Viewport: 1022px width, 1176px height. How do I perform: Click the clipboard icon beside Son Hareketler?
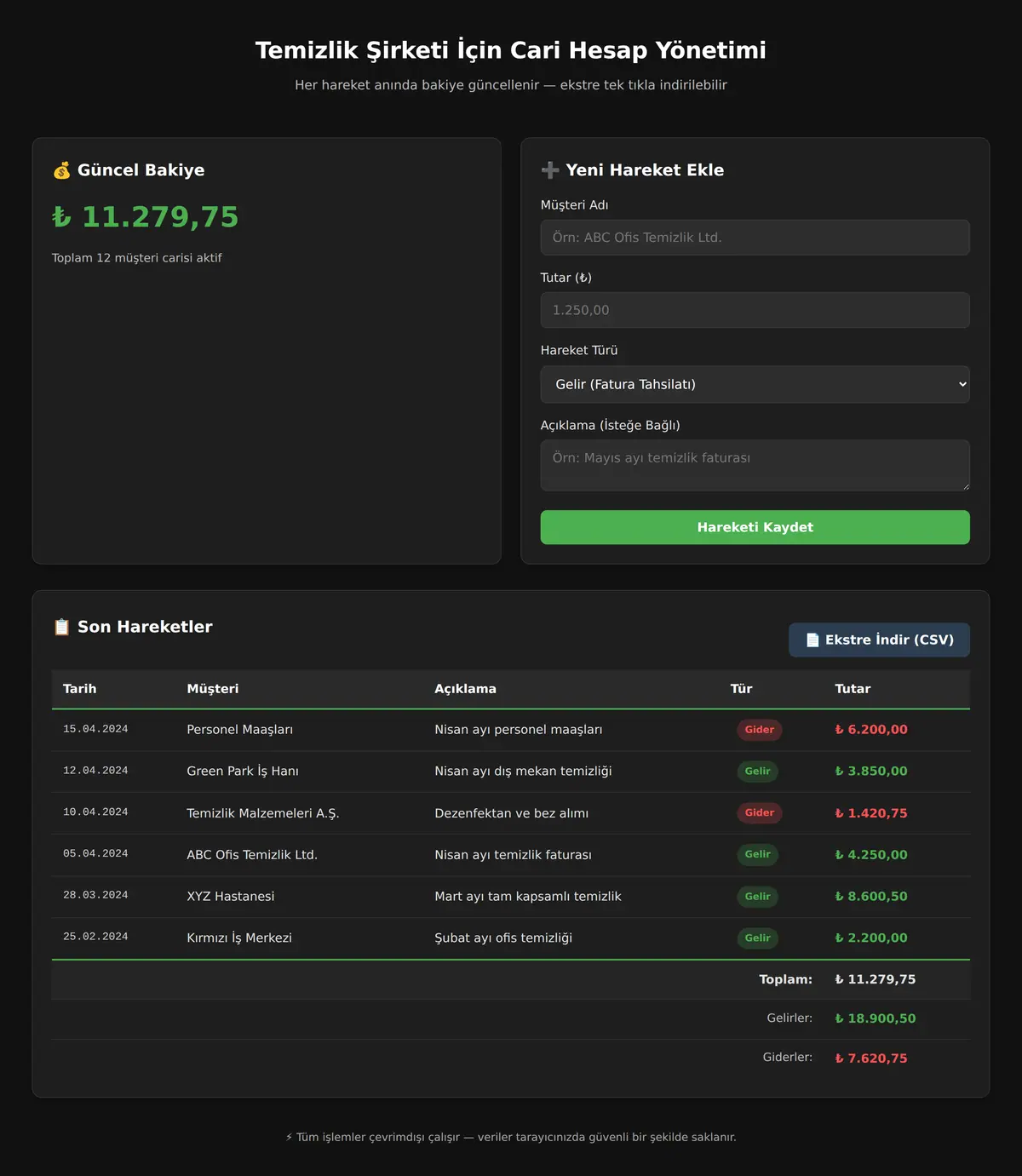tap(61, 627)
